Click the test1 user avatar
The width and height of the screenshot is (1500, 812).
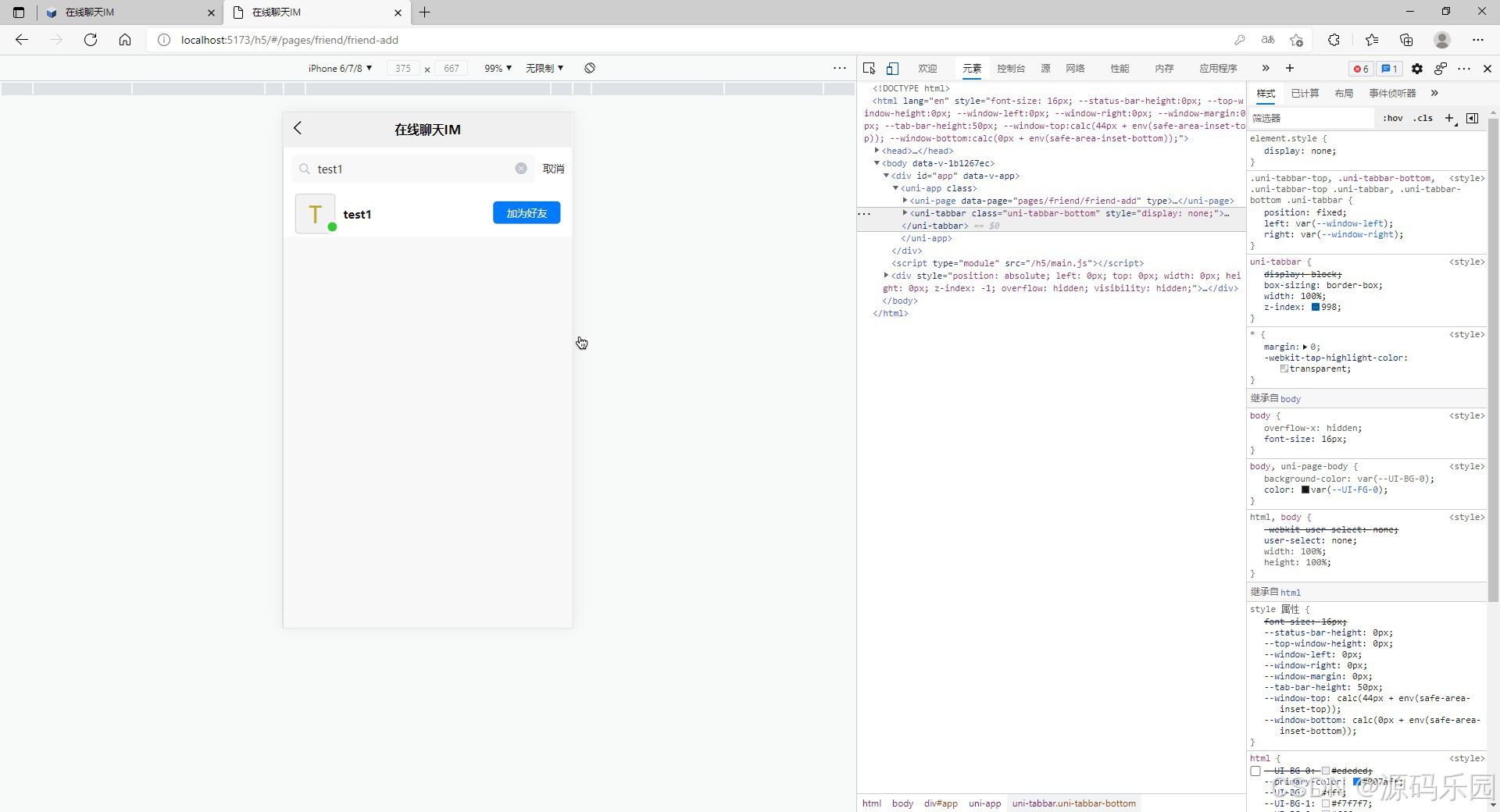pos(314,212)
